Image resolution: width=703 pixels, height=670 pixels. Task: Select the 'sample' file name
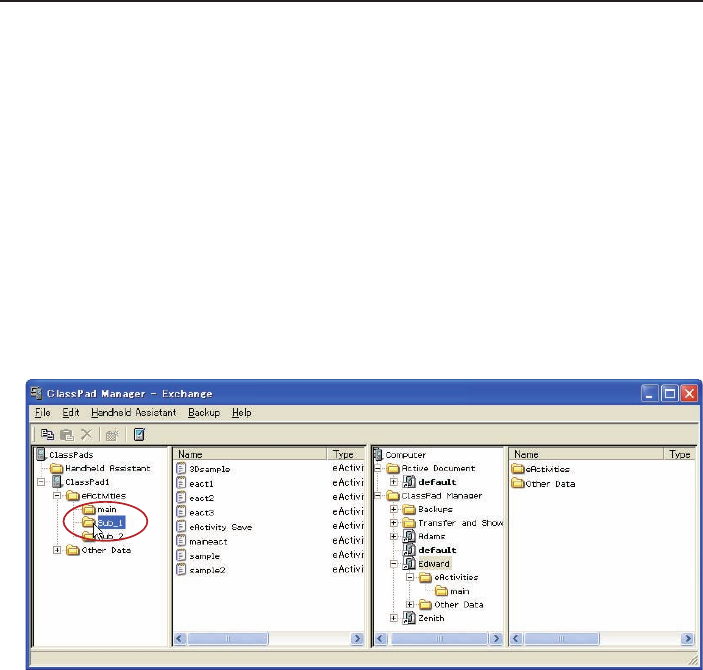point(204,556)
